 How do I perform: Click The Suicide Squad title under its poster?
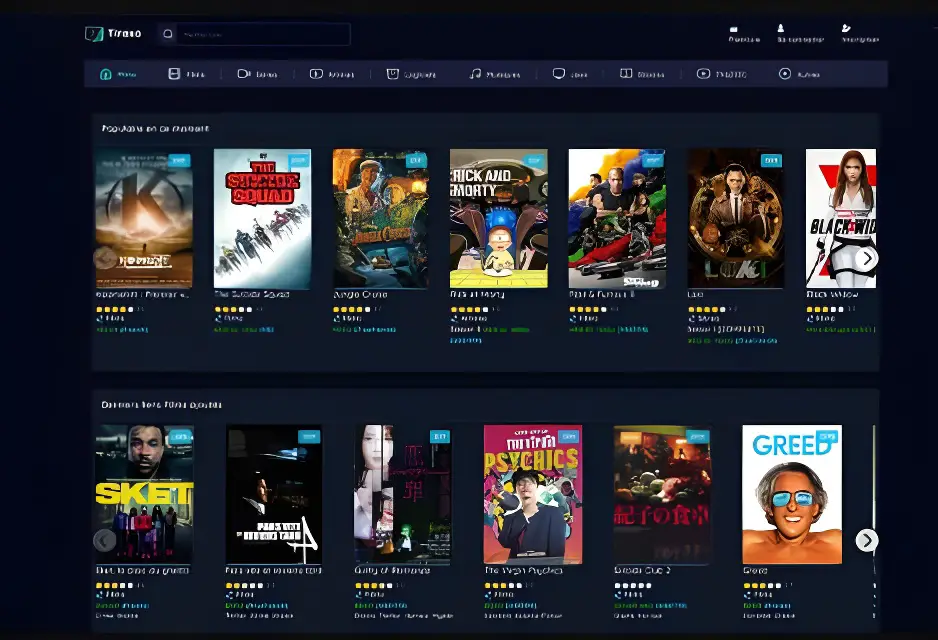tap(252, 294)
